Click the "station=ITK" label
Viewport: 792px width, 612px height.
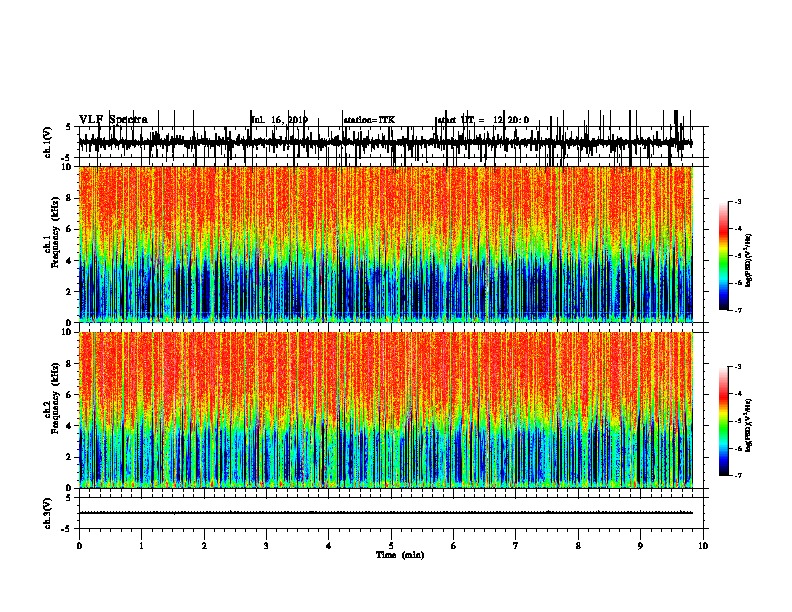coord(369,120)
